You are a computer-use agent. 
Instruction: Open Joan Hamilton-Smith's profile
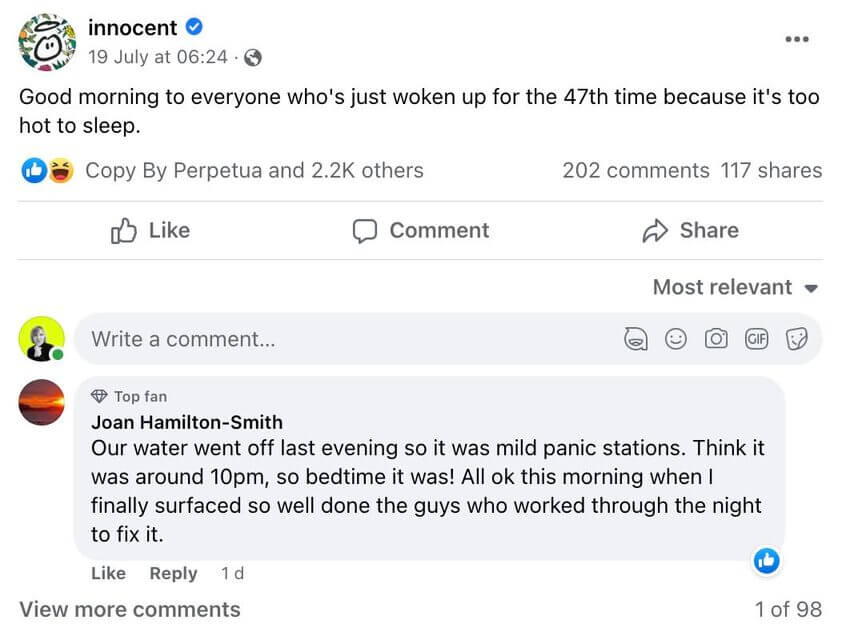pyautogui.click(x=186, y=422)
